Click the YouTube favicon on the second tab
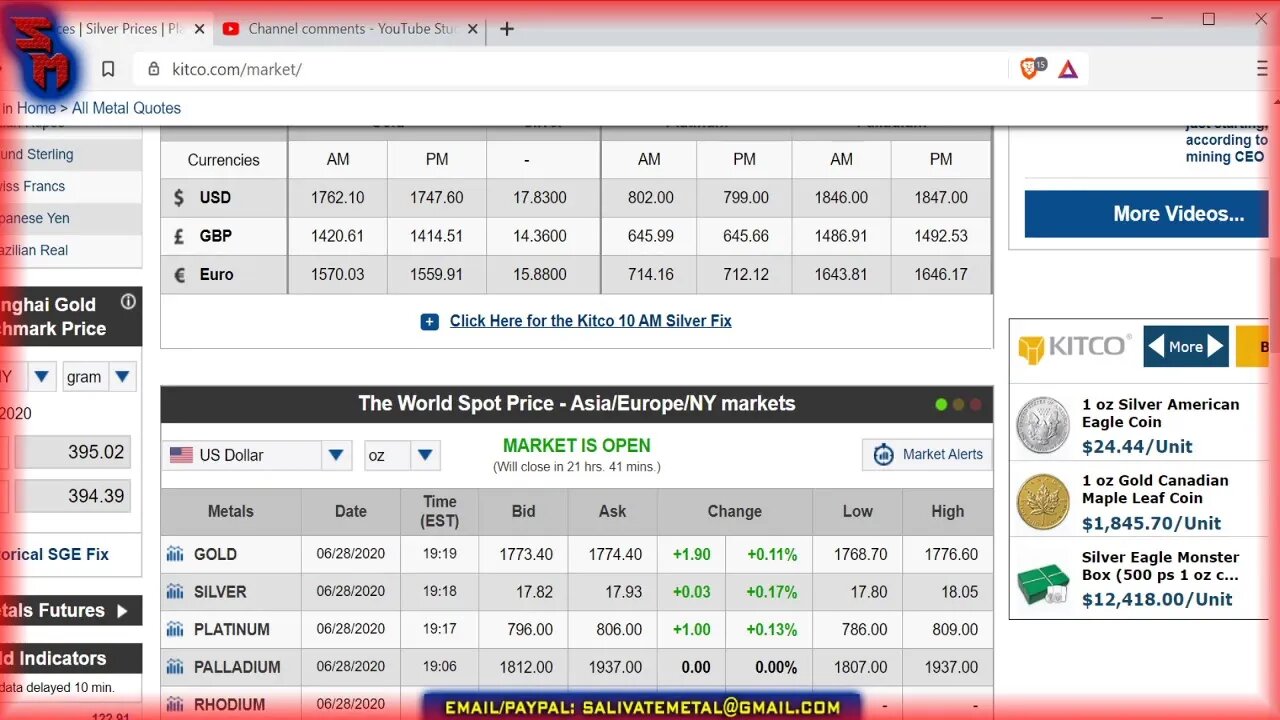Image resolution: width=1280 pixels, height=720 pixels. [231, 29]
